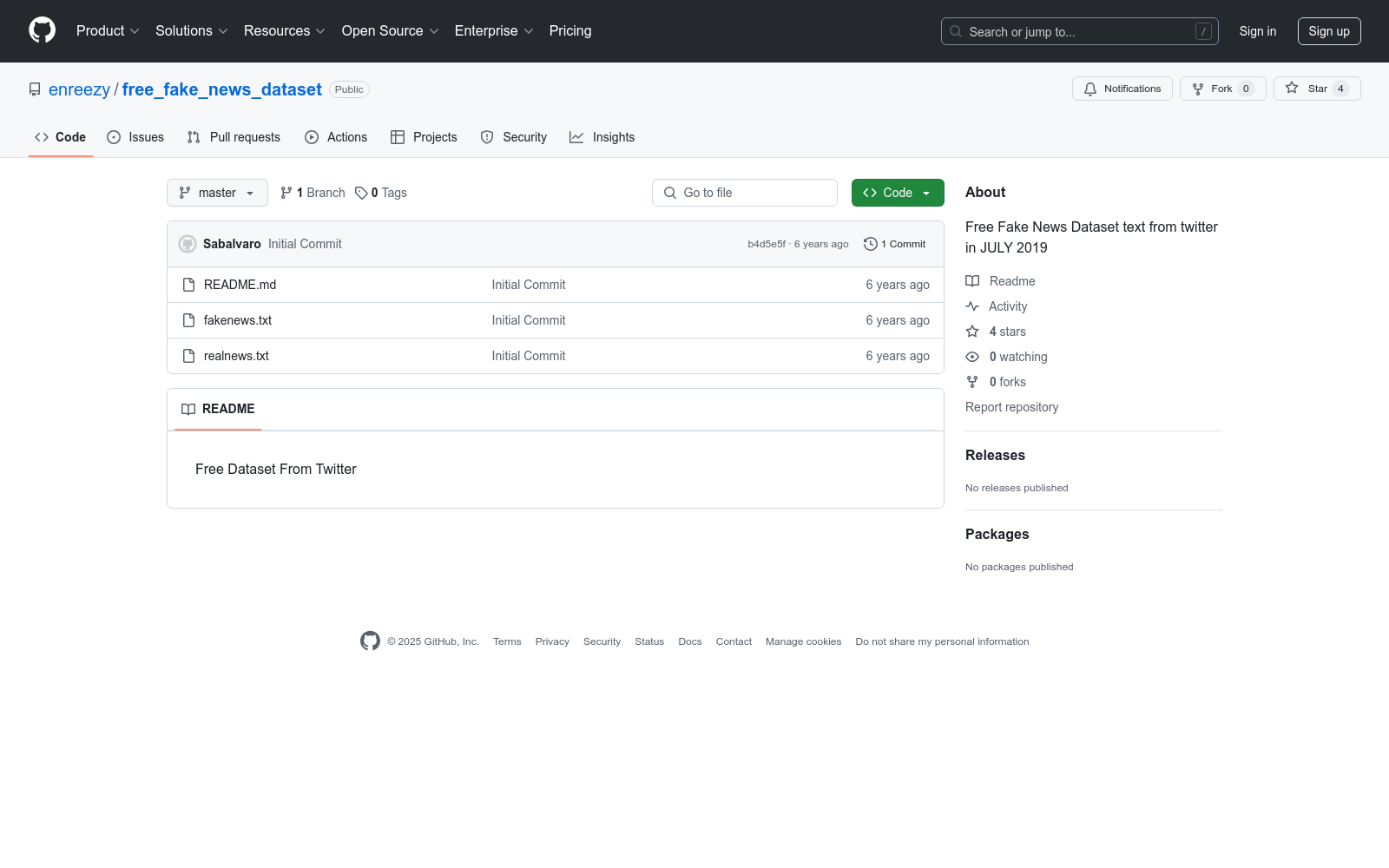The height and width of the screenshot is (868, 1389).
Task: Click the Sabalvaro avatar image
Action: 188,244
